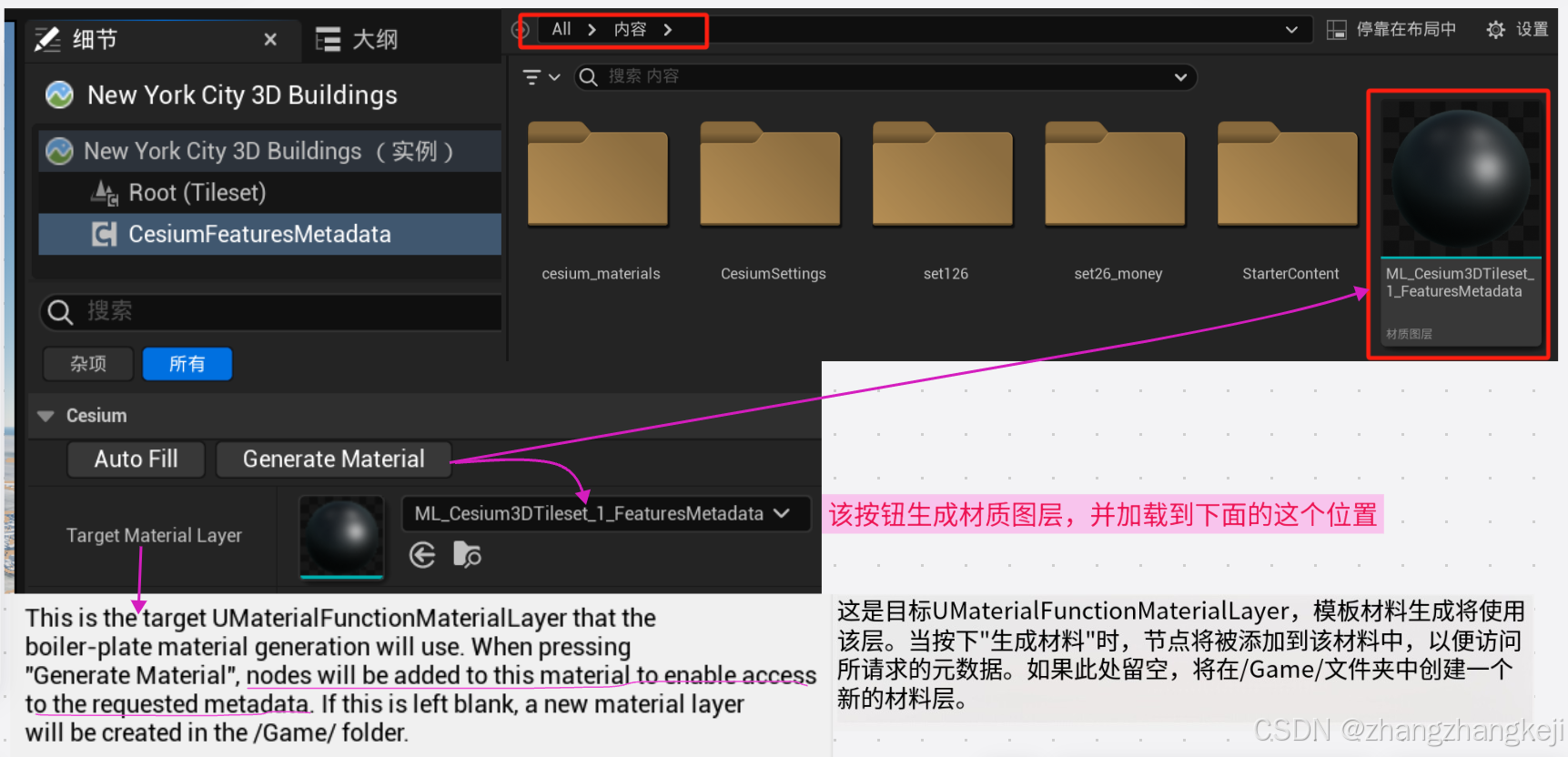Image resolution: width=1568 pixels, height=757 pixels.
Task: Select CesiumFeaturesMetadata component
Action: [x=269, y=234]
